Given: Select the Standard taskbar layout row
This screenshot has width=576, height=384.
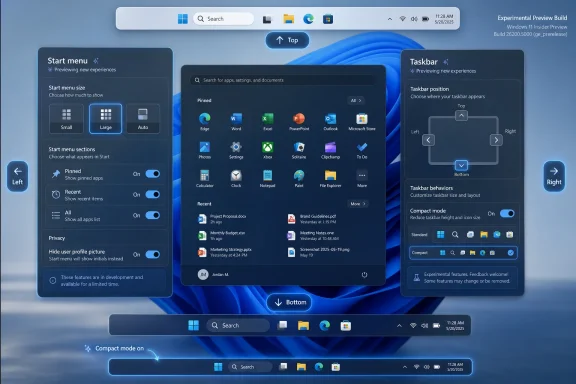Looking at the screenshot, I should 463,234.
